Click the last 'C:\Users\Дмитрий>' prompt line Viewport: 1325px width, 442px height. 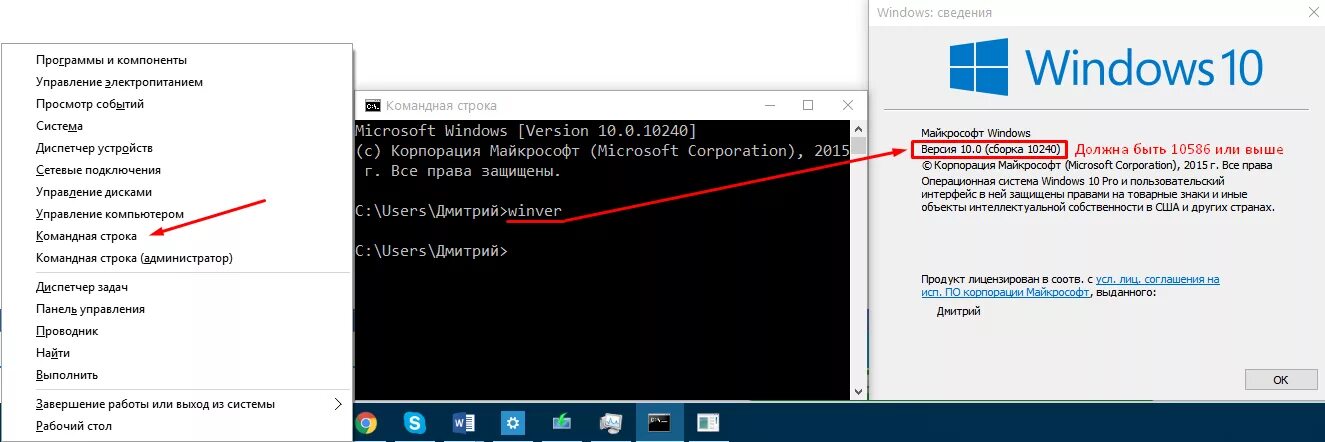tap(431, 251)
